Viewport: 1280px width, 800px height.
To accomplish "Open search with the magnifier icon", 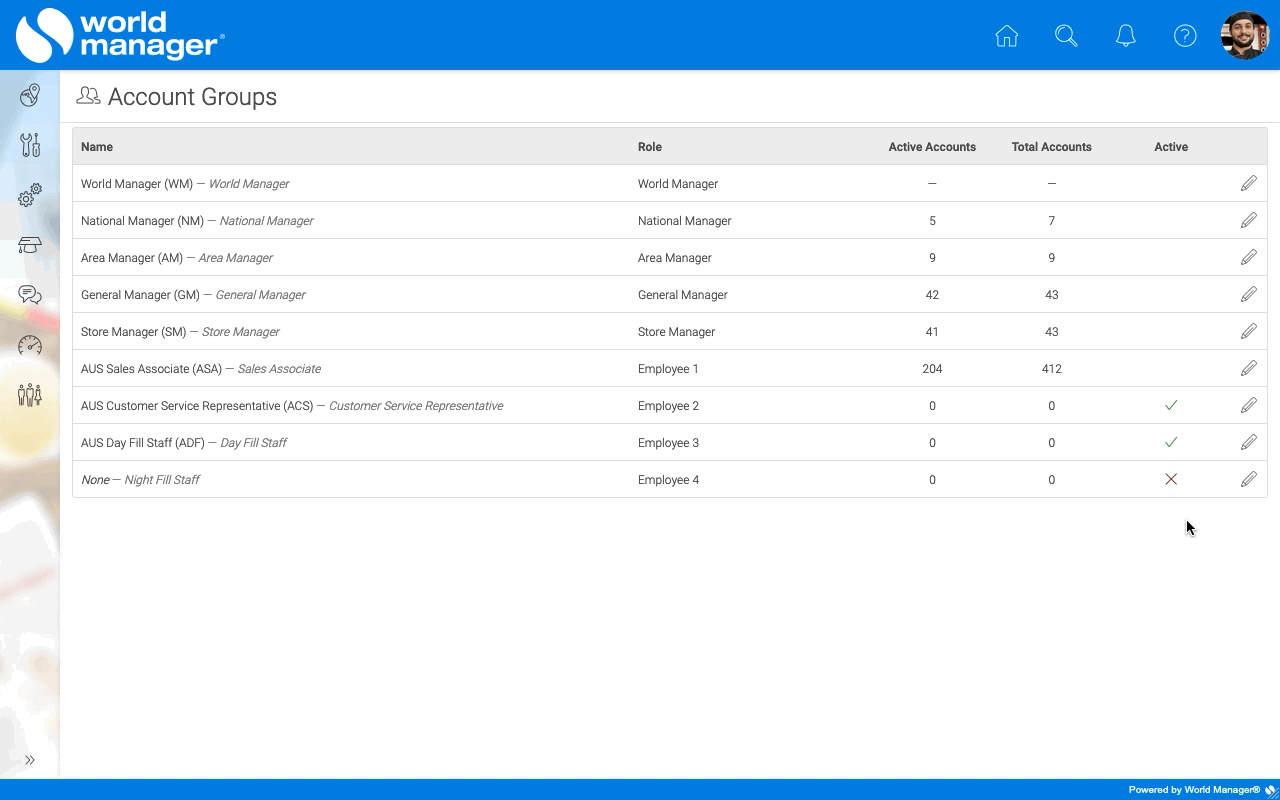I will coord(1066,36).
